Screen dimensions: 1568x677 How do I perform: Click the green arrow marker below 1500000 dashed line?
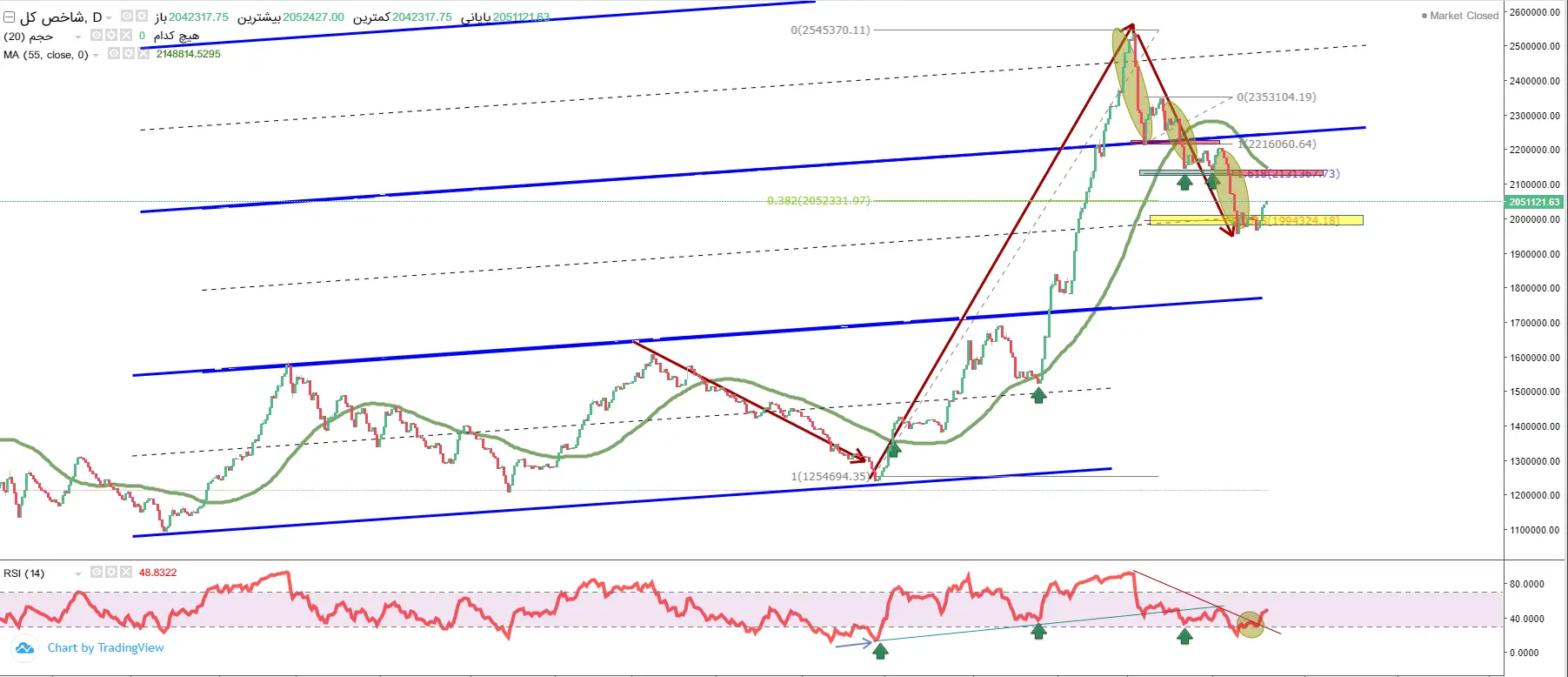[1038, 395]
